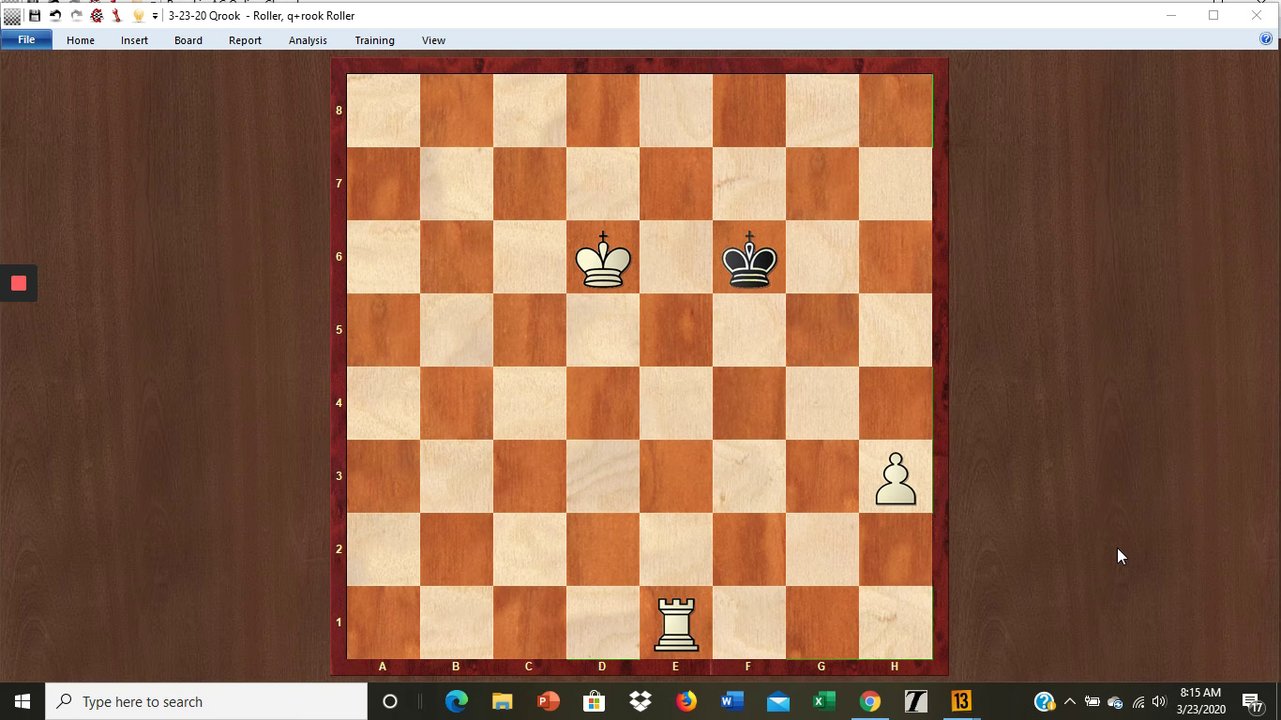Viewport: 1281px width, 720px height.
Task: Stop recording with the red square button
Action: coord(18,284)
